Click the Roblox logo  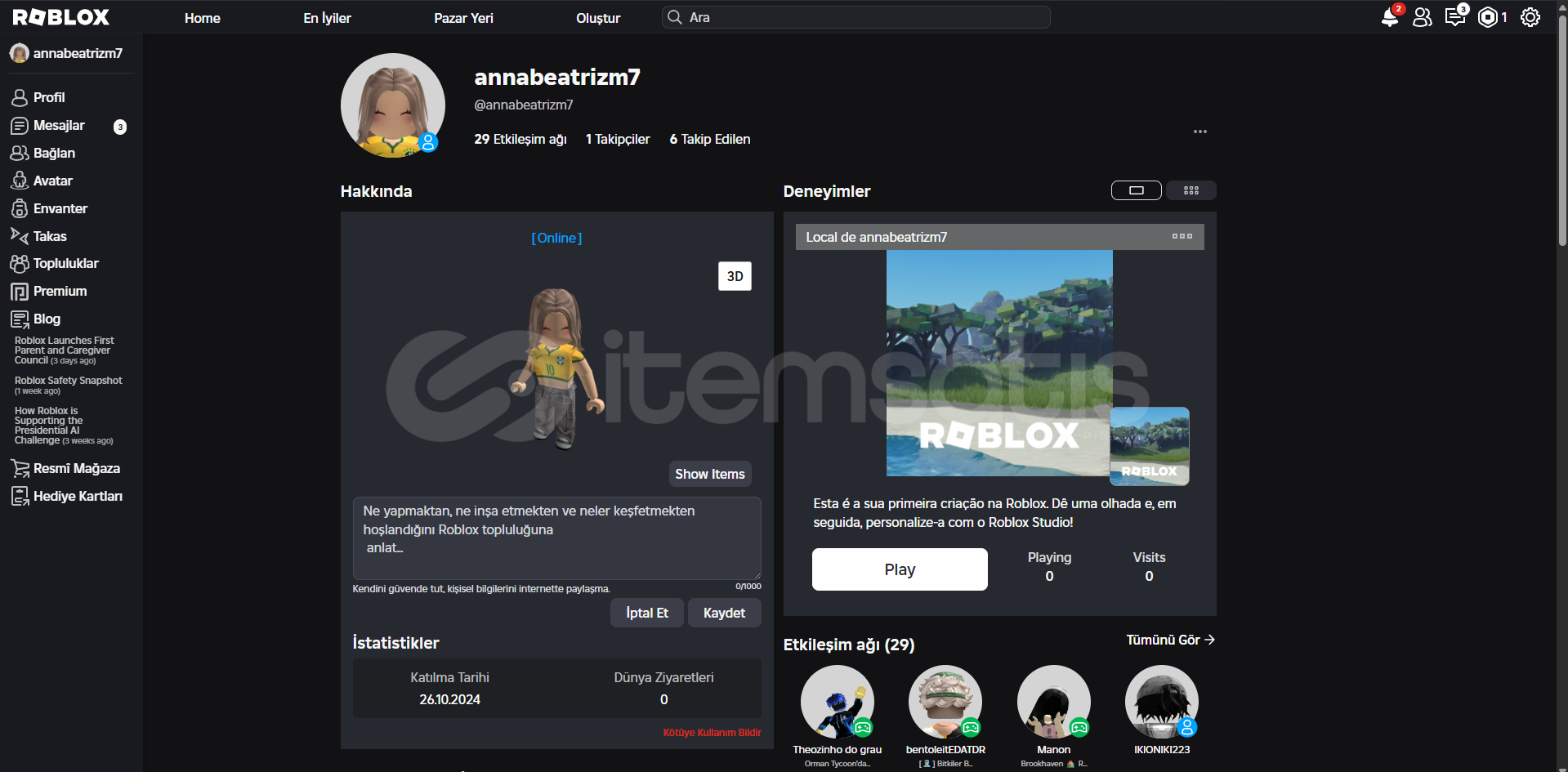point(61,17)
